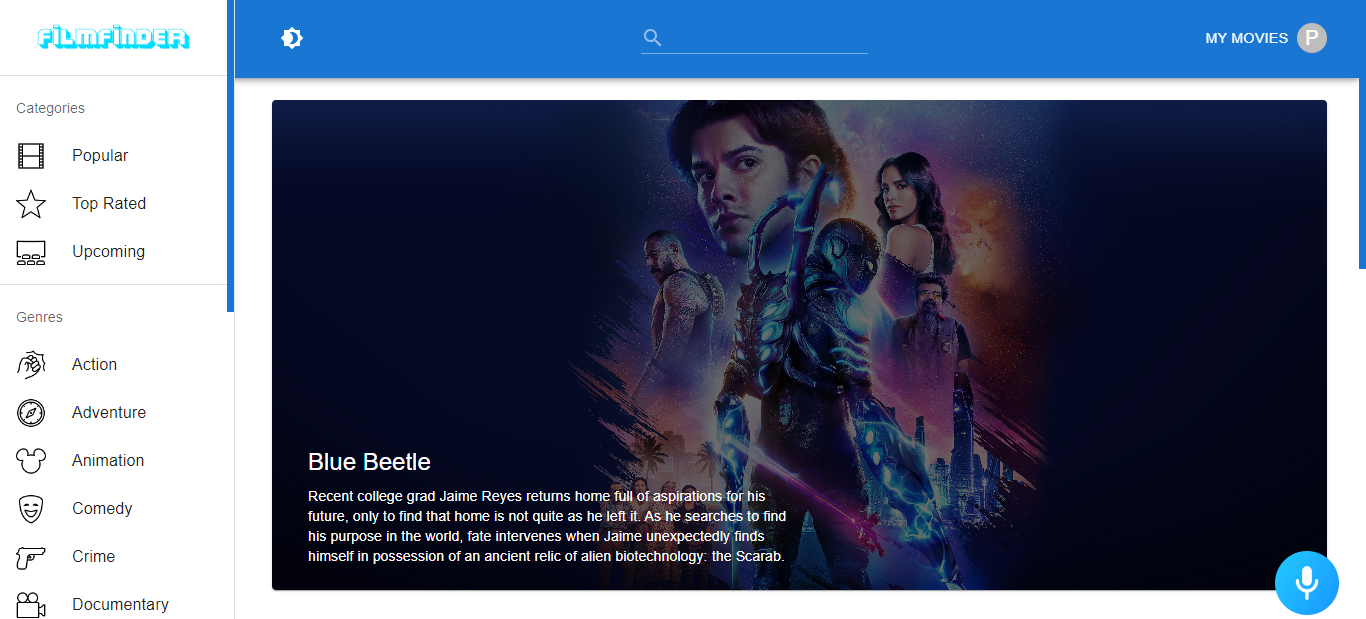Screen dimensions: 1366x619
Task: Open My Movies
Action: (1246, 38)
